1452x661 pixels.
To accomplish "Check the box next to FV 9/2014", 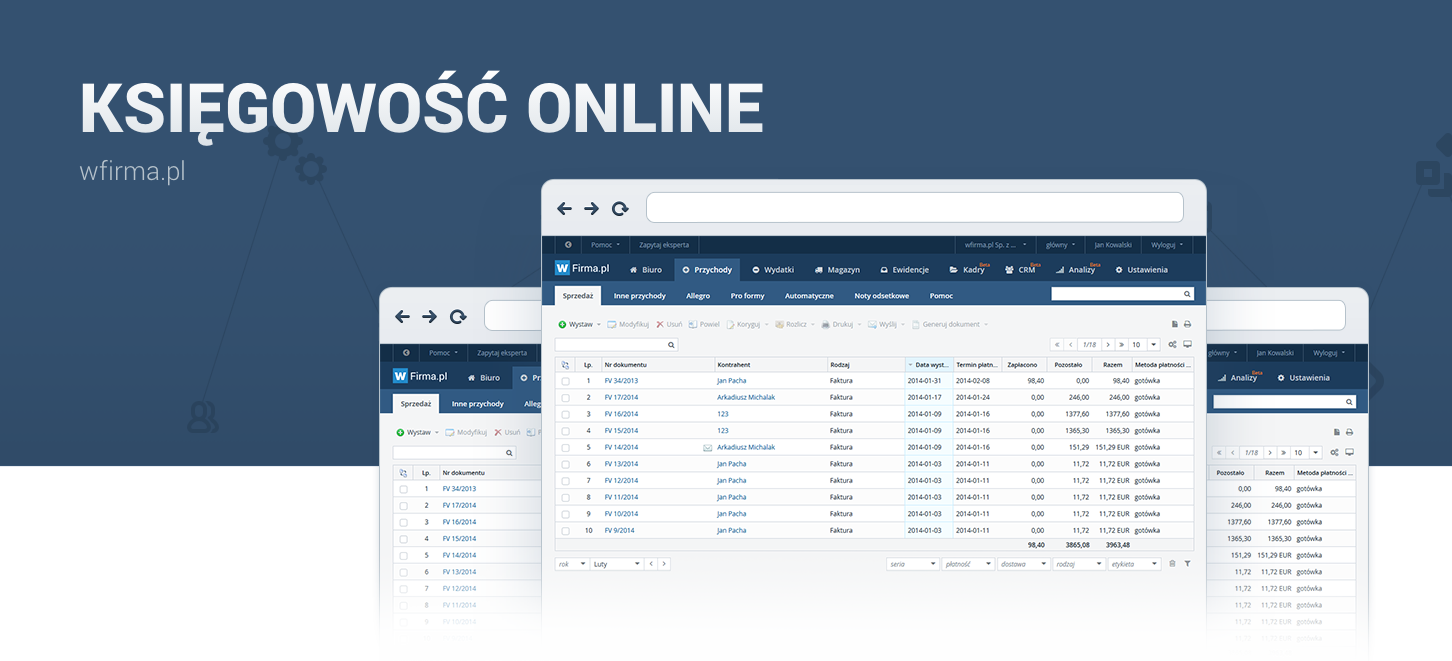I will pos(565,531).
